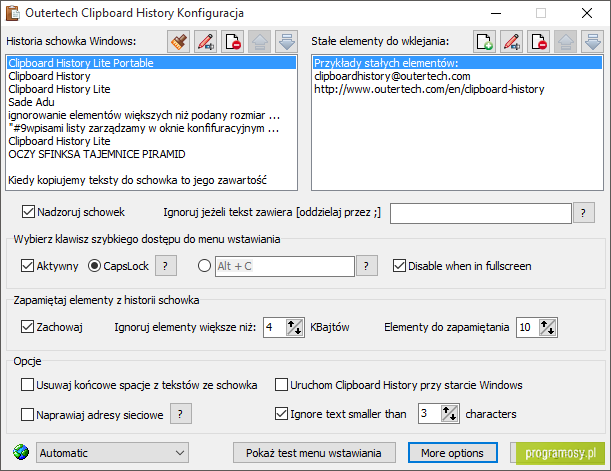Select clipboardhistory@outertech.com entry
This screenshot has height=471, width=611.
point(457,76)
